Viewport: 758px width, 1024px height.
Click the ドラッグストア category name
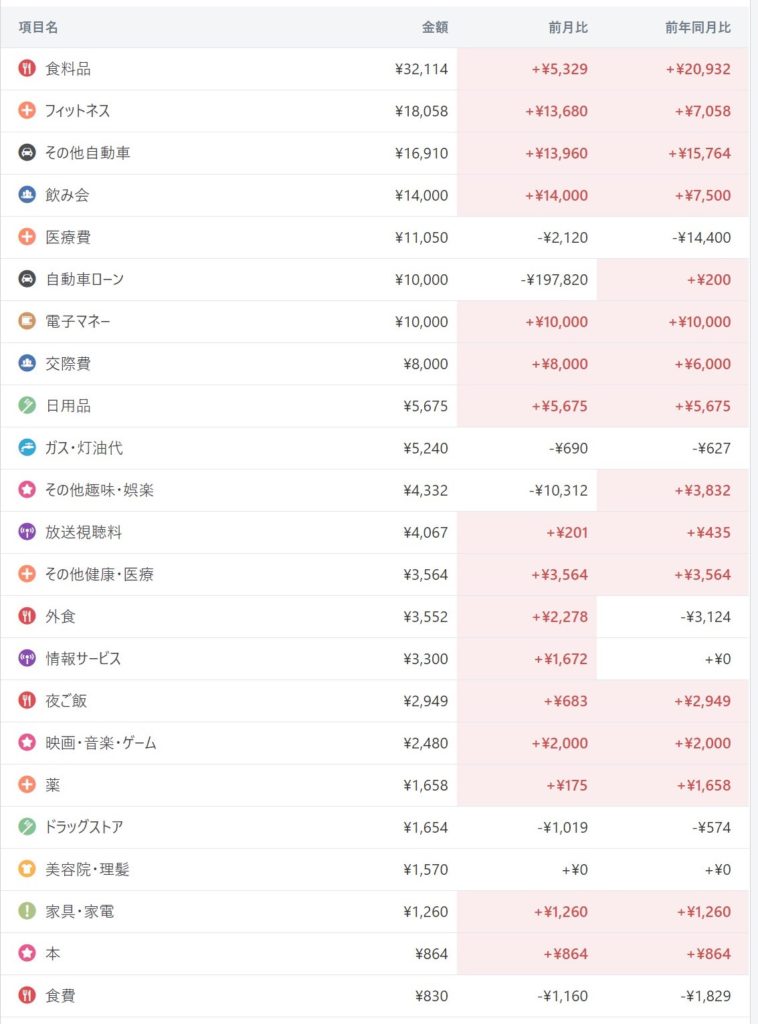(x=84, y=827)
